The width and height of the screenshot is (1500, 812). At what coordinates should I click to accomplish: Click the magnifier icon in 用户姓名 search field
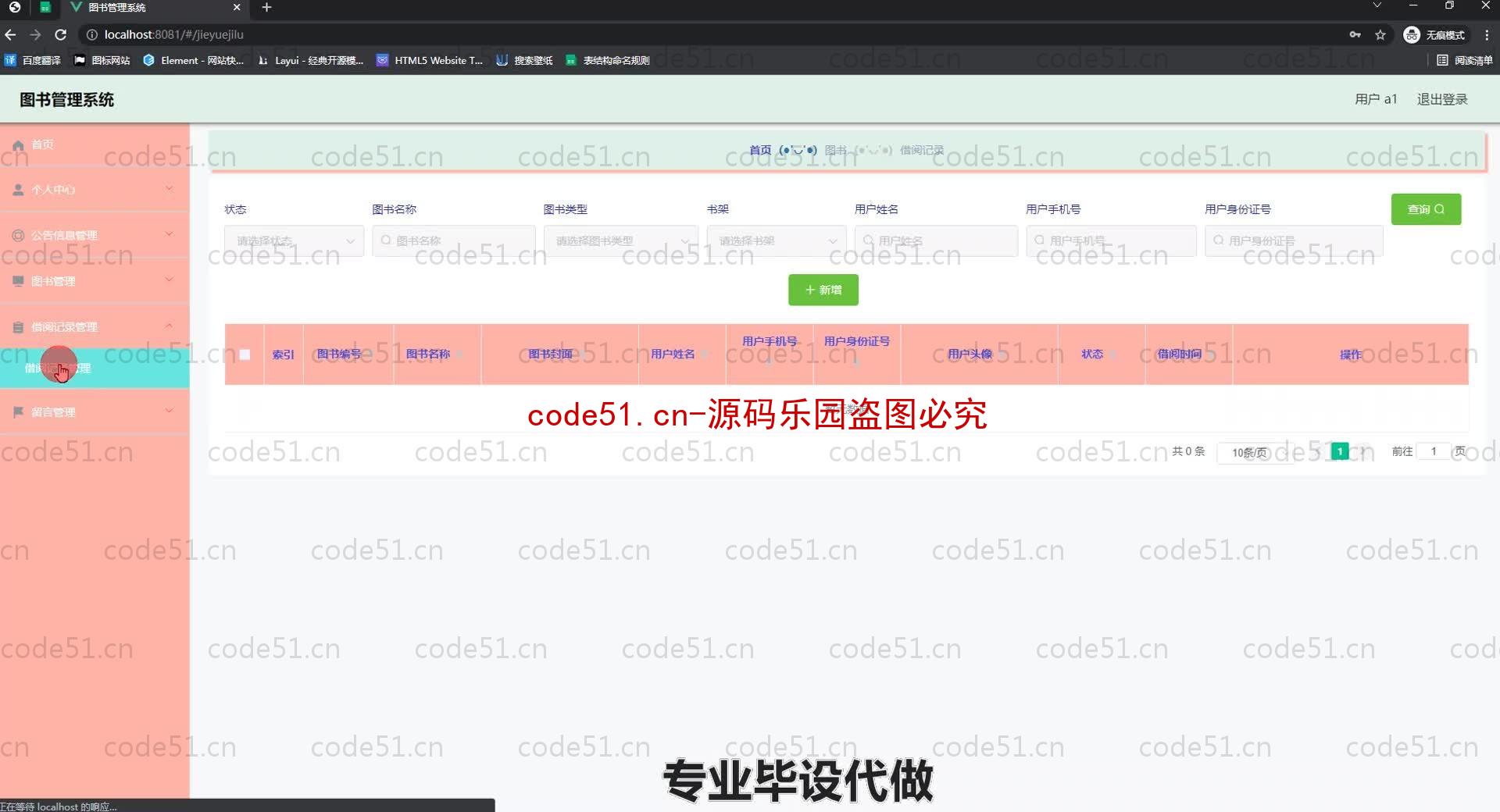pyautogui.click(x=868, y=240)
